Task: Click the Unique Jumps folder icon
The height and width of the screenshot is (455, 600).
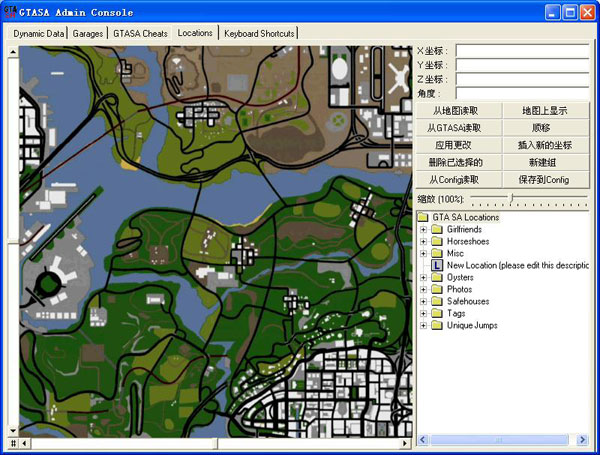Action: (437, 326)
